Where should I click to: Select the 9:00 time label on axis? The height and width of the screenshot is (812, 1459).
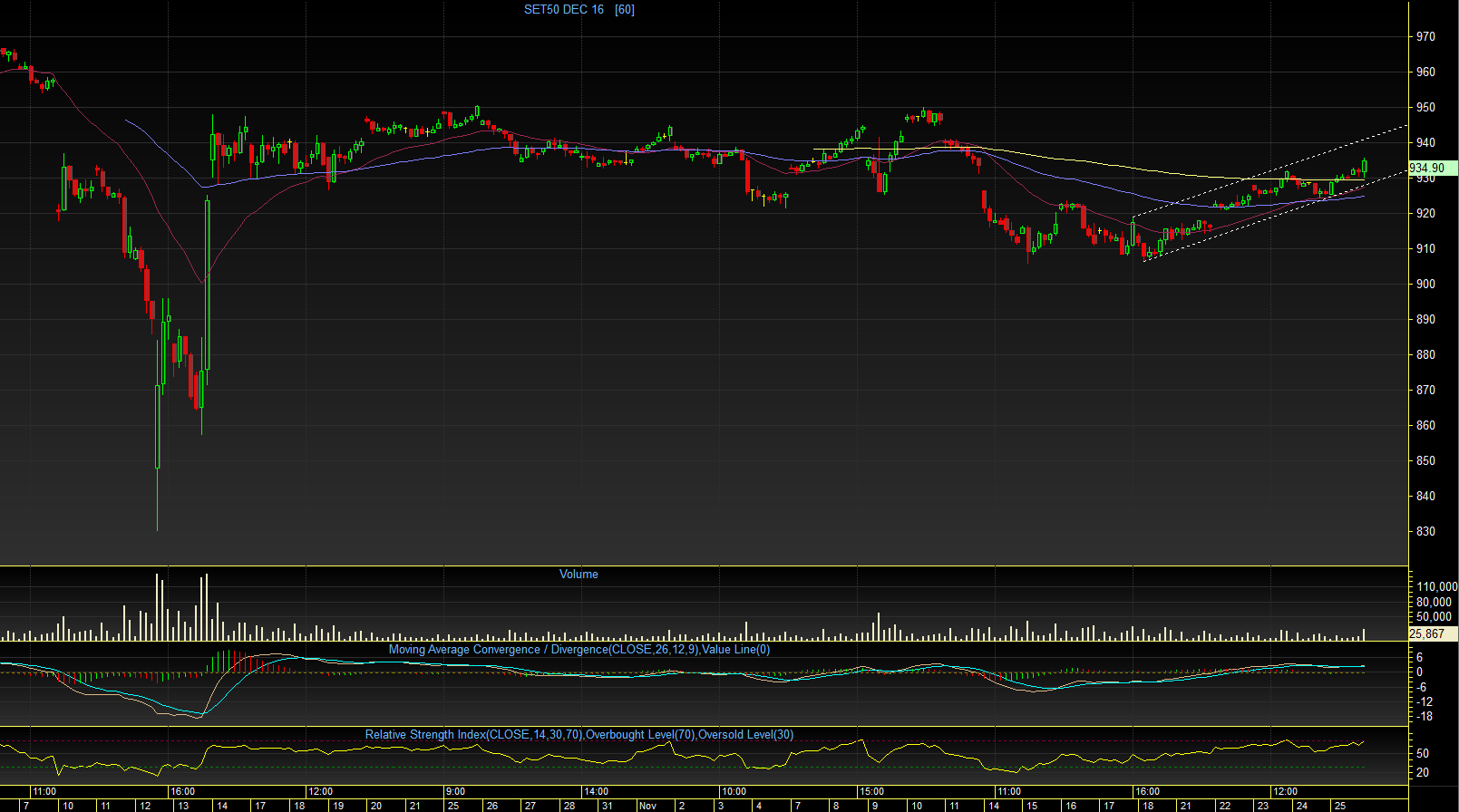coord(455,792)
